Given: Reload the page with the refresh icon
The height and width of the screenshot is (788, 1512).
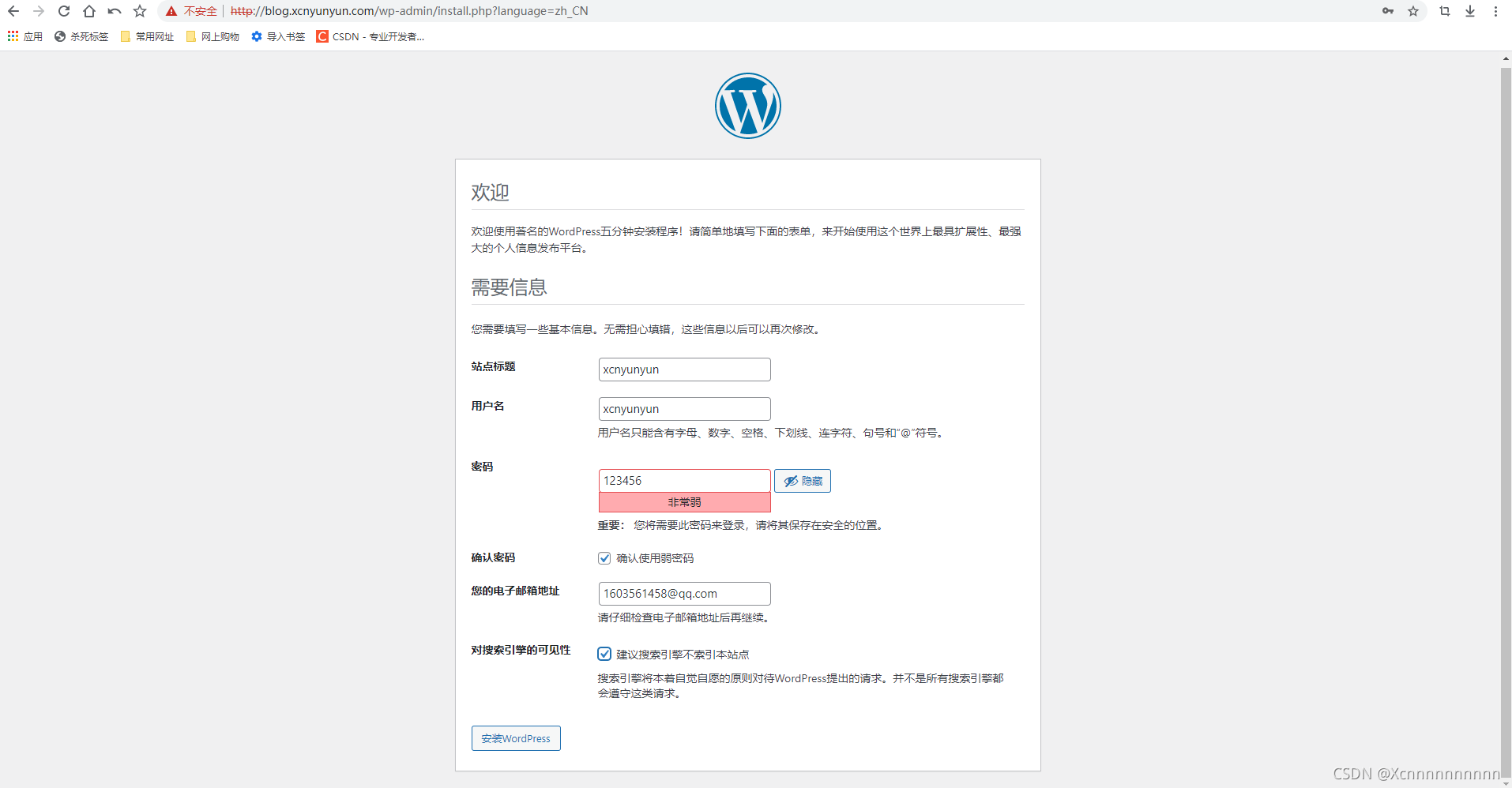Looking at the screenshot, I should (64, 11).
